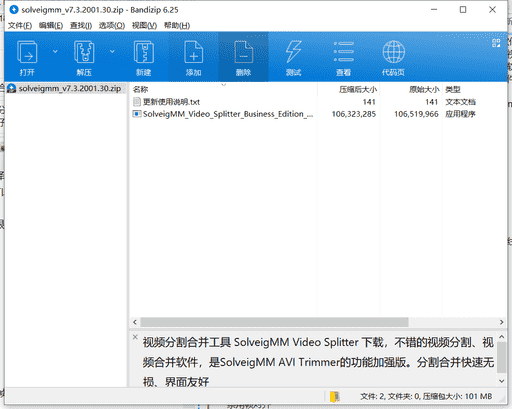Click the Open (打开) toolbar icon

[x=27, y=52]
